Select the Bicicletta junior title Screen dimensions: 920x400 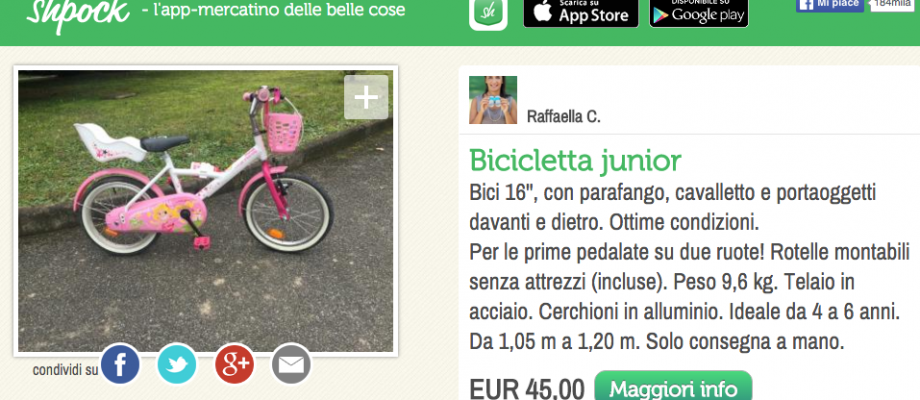[575, 160]
